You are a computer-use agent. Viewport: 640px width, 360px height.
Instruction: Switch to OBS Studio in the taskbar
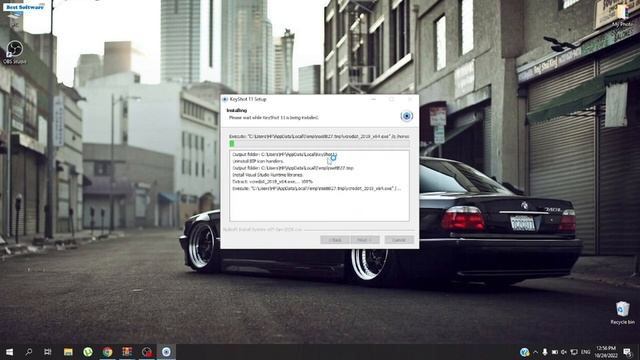point(147,352)
